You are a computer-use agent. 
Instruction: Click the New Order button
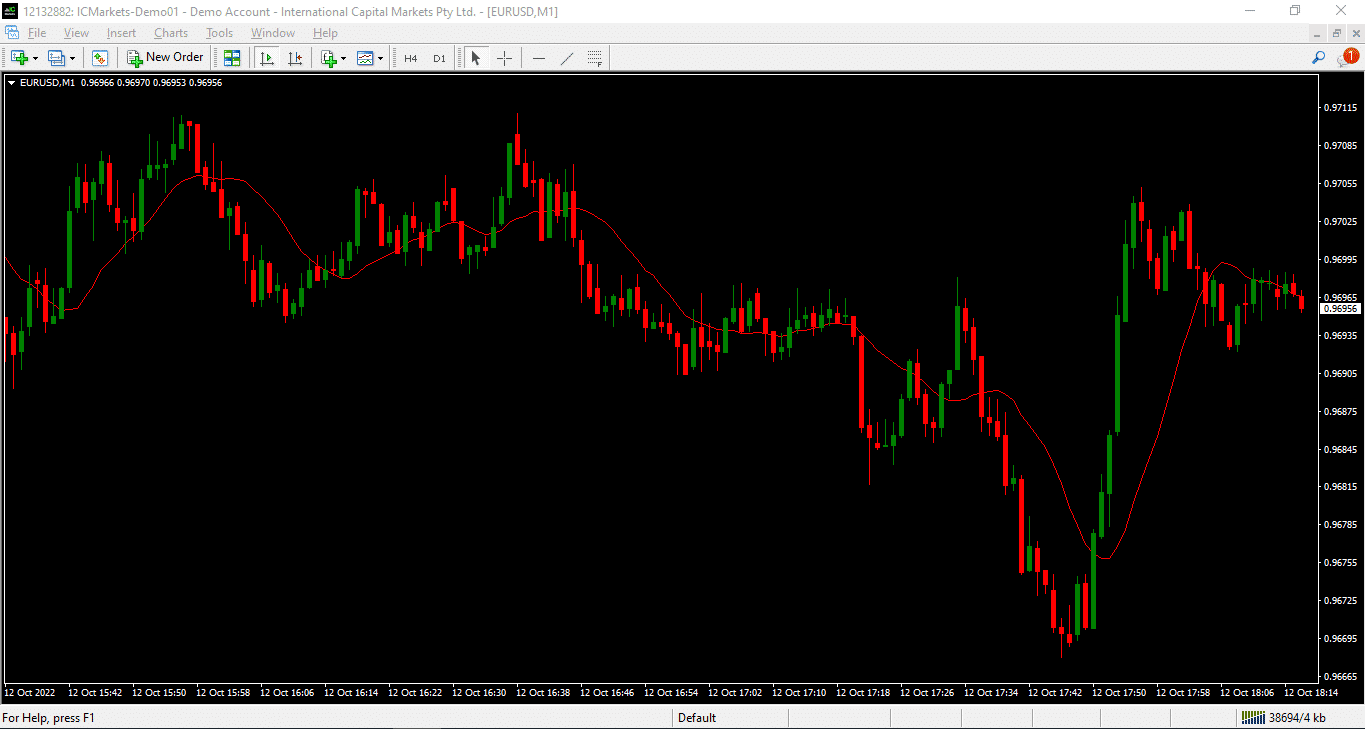[165, 58]
